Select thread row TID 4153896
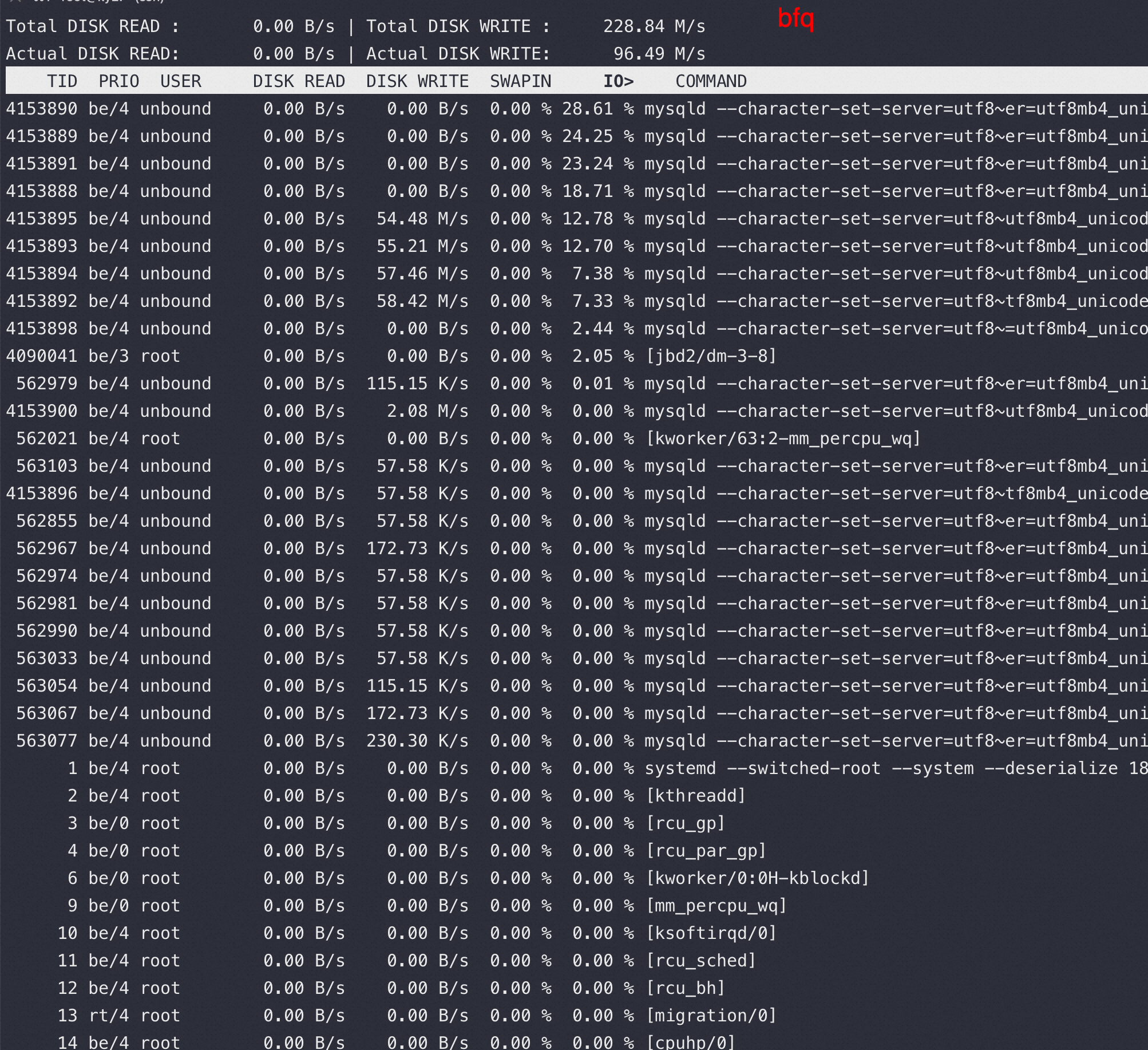This screenshot has width=1148, height=1050. tap(577, 494)
